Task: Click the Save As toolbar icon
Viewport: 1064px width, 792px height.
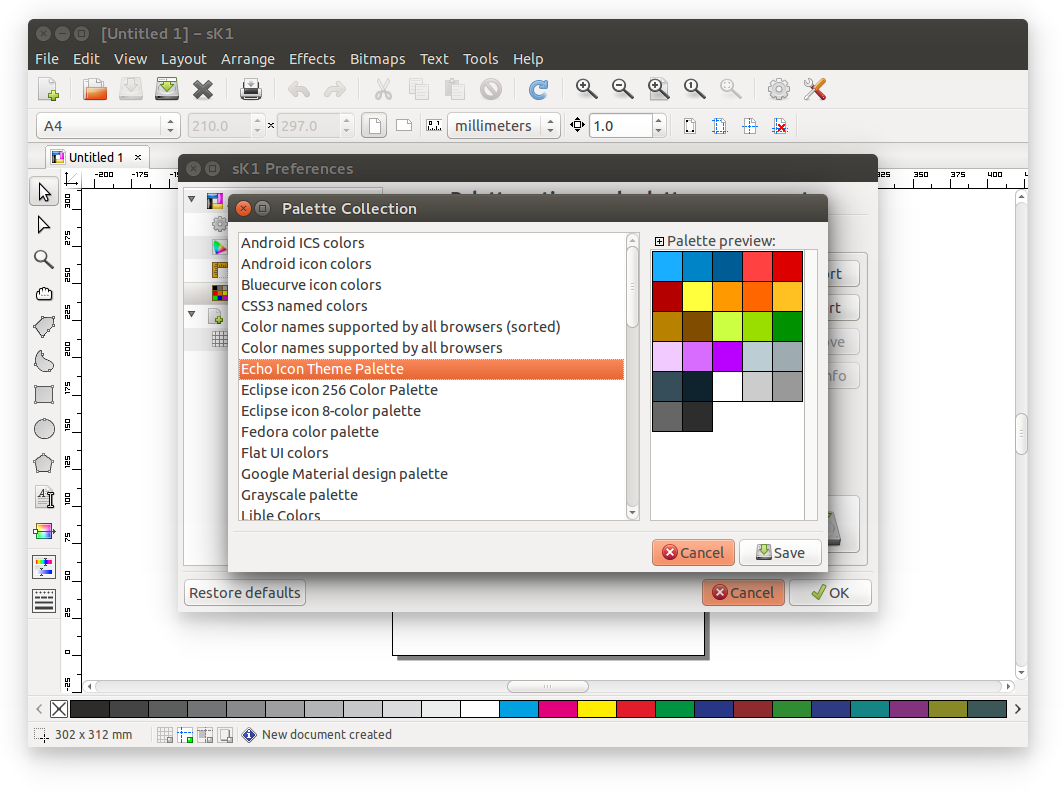Action: 166,90
